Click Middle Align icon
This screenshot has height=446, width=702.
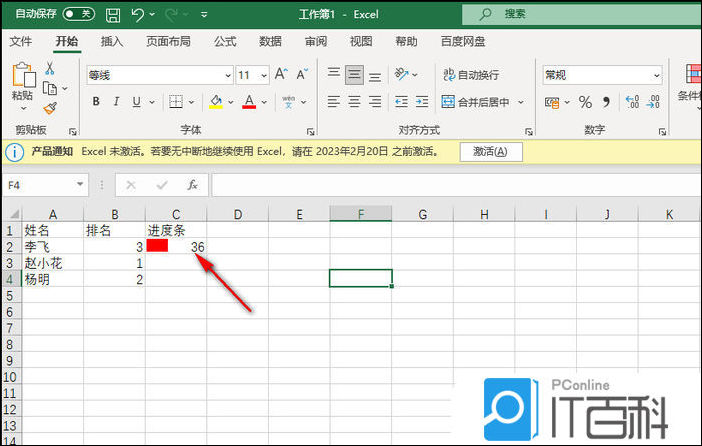354,75
